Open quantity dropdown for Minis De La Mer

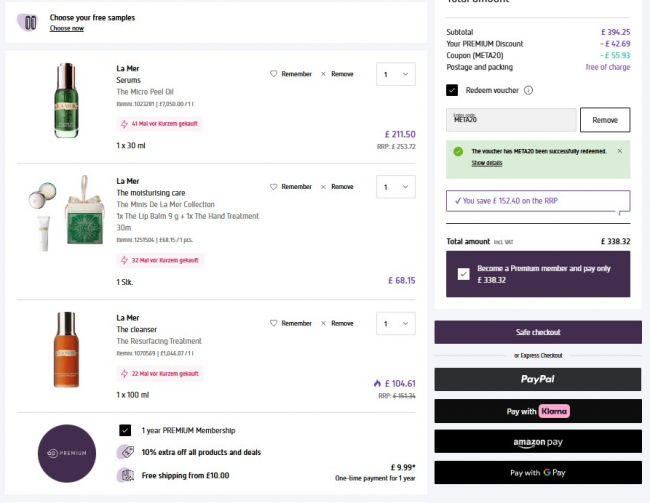395,186
